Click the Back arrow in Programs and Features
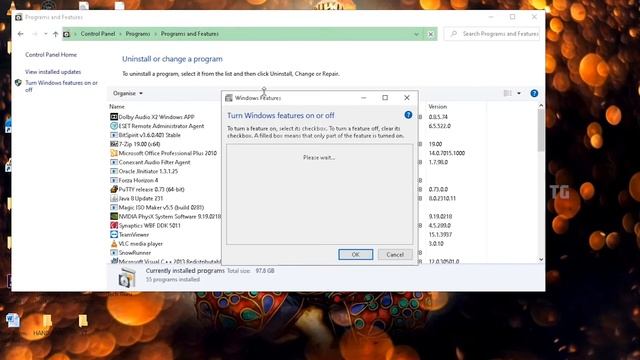 pyautogui.click(x=21, y=34)
